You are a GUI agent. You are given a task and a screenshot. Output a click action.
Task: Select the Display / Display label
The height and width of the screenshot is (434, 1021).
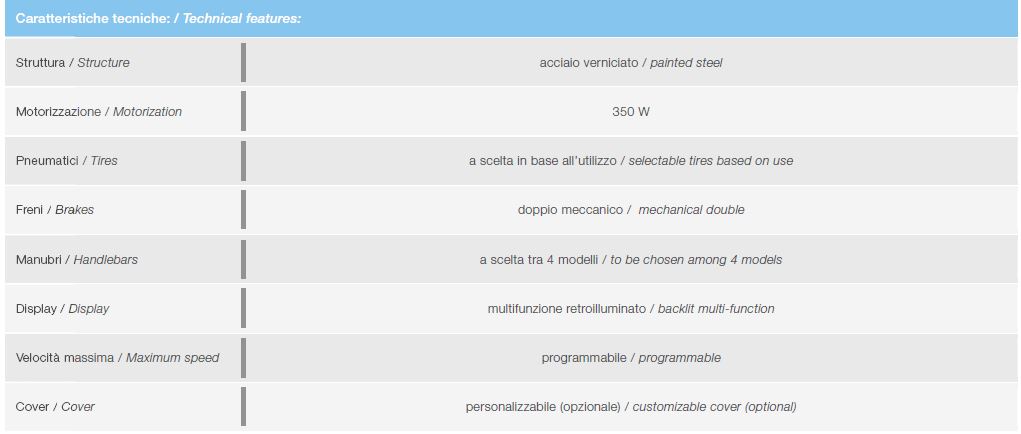(x=63, y=308)
